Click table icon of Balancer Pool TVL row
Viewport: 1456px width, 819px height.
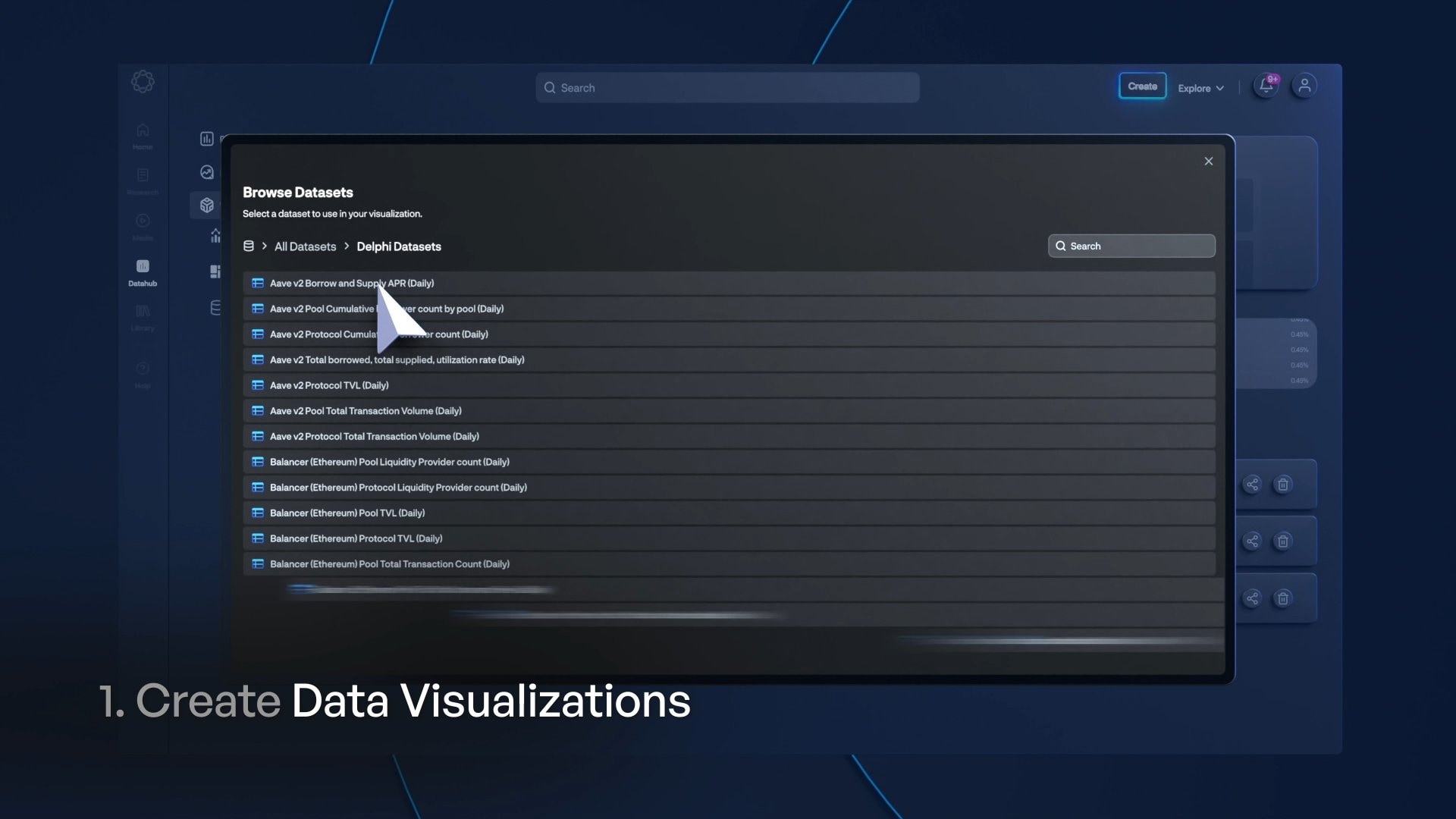click(x=258, y=513)
